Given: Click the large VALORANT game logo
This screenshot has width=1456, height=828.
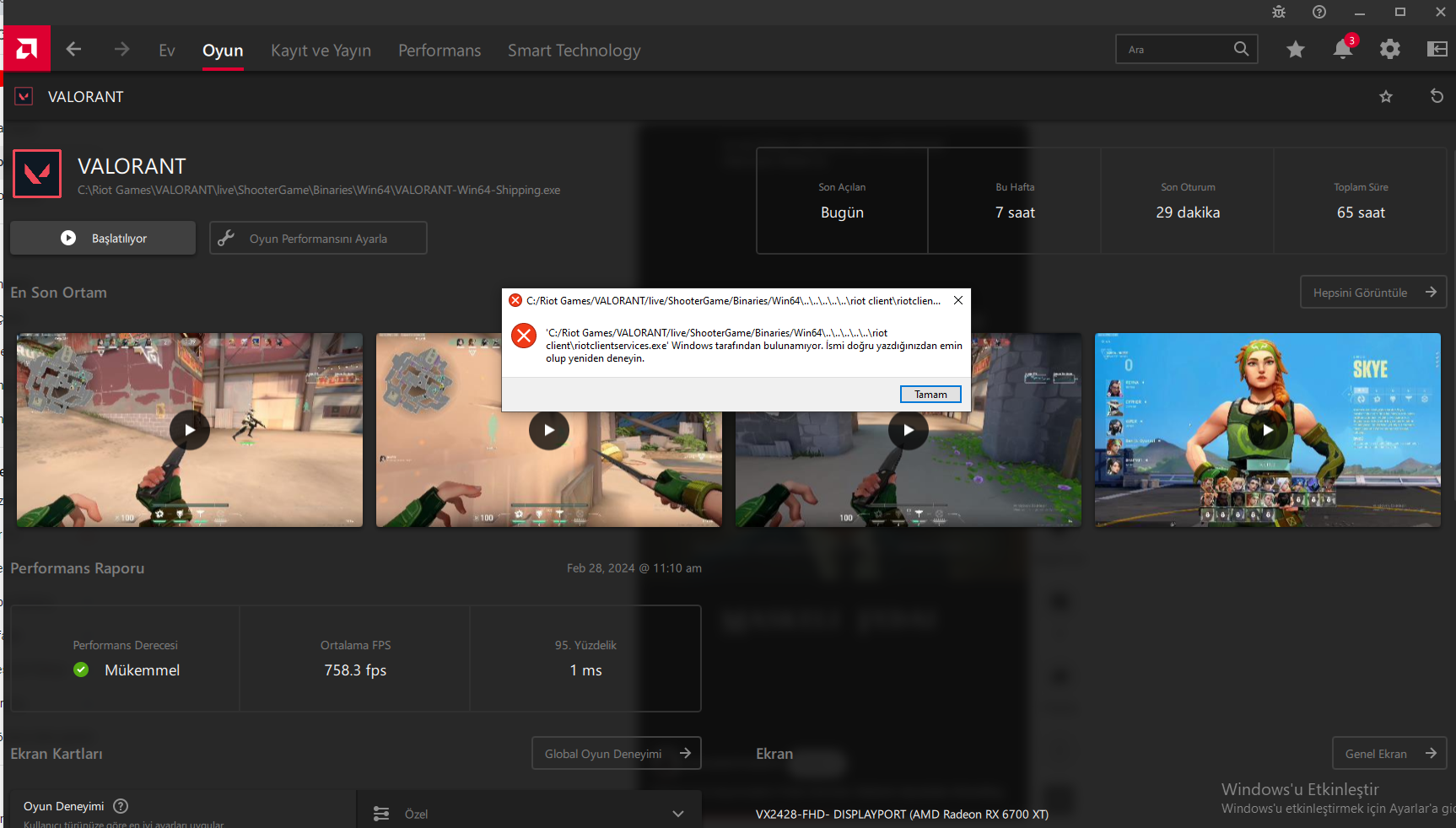Looking at the screenshot, I should pyautogui.click(x=37, y=174).
